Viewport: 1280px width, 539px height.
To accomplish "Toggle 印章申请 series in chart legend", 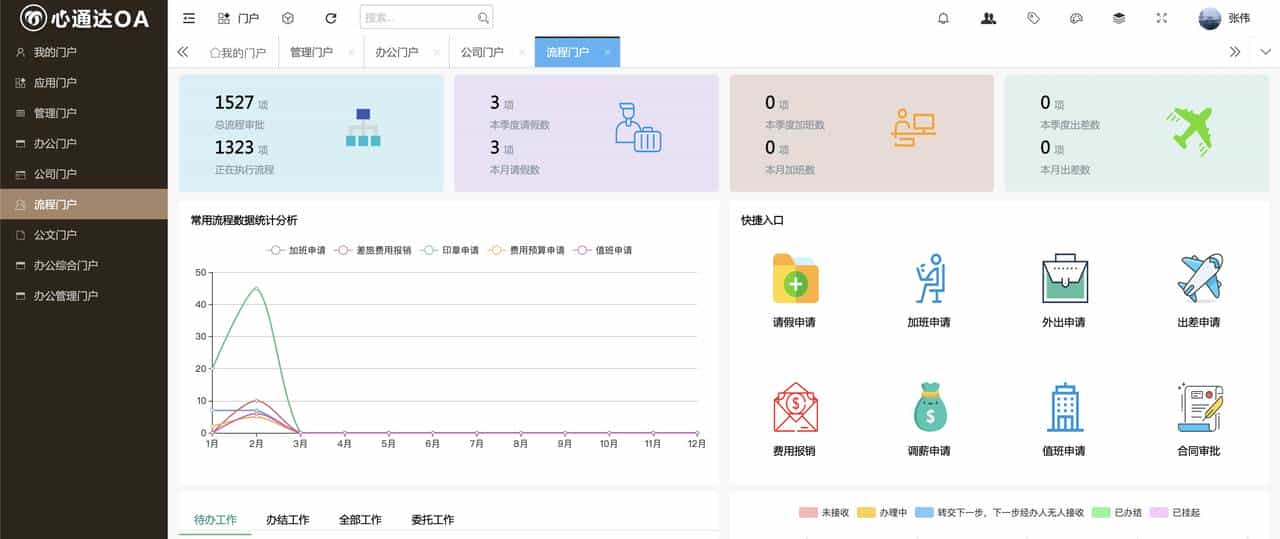I will click(450, 250).
